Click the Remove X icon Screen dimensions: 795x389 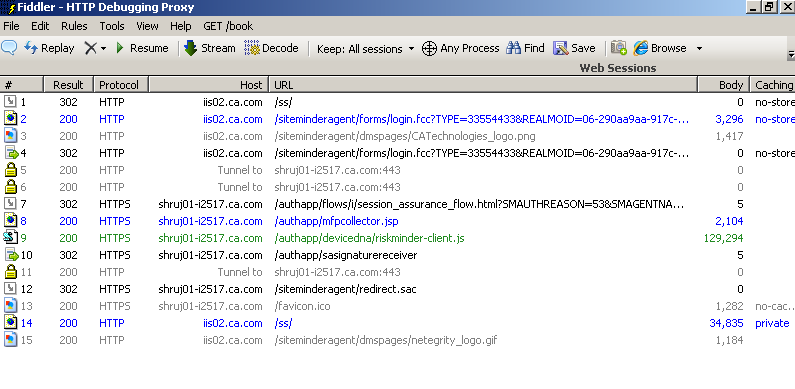tap(90, 48)
